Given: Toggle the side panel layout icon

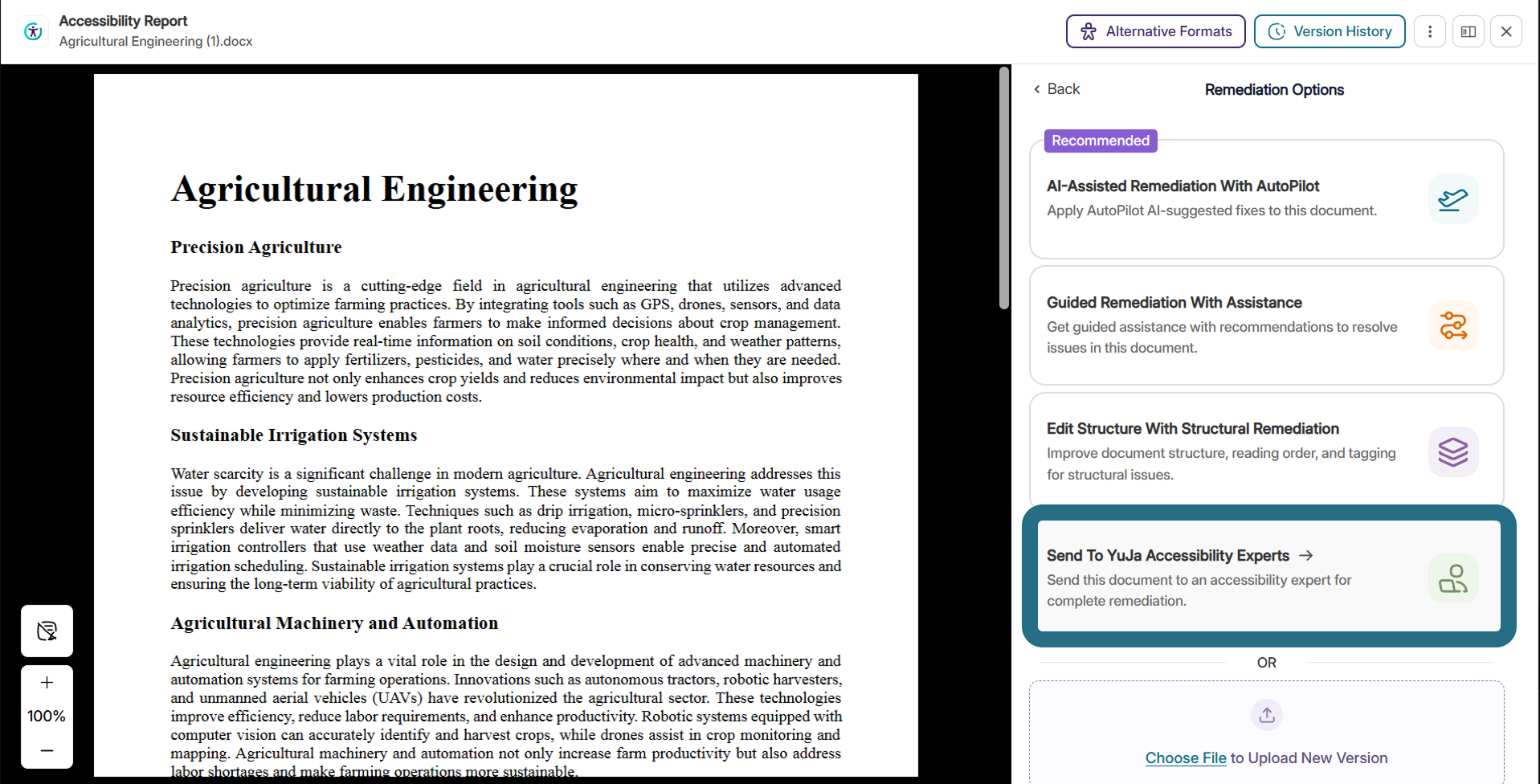Looking at the screenshot, I should (1469, 31).
